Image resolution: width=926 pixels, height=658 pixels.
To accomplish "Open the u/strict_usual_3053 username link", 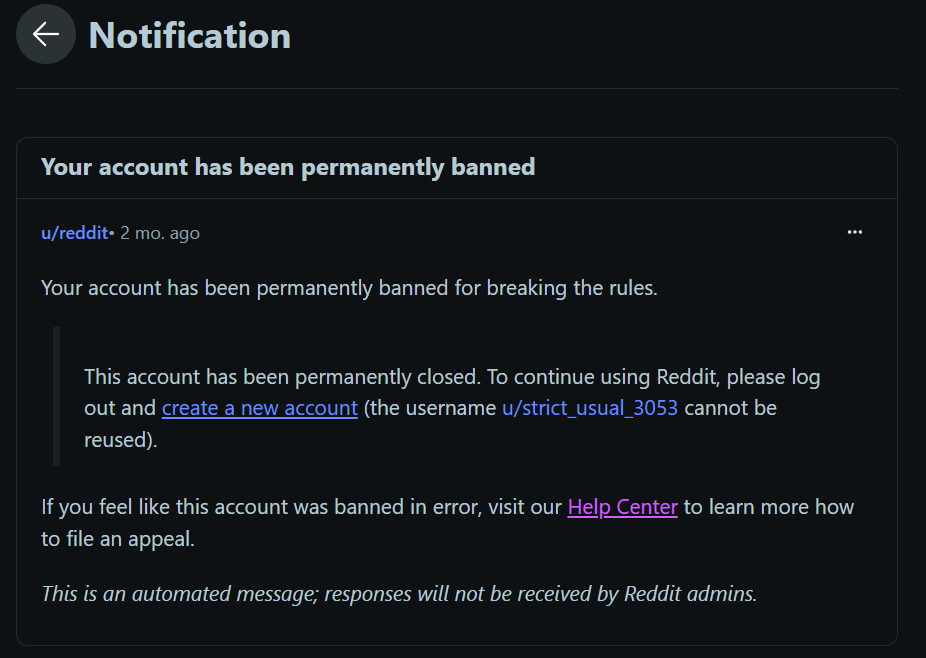I will (x=590, y=408).
